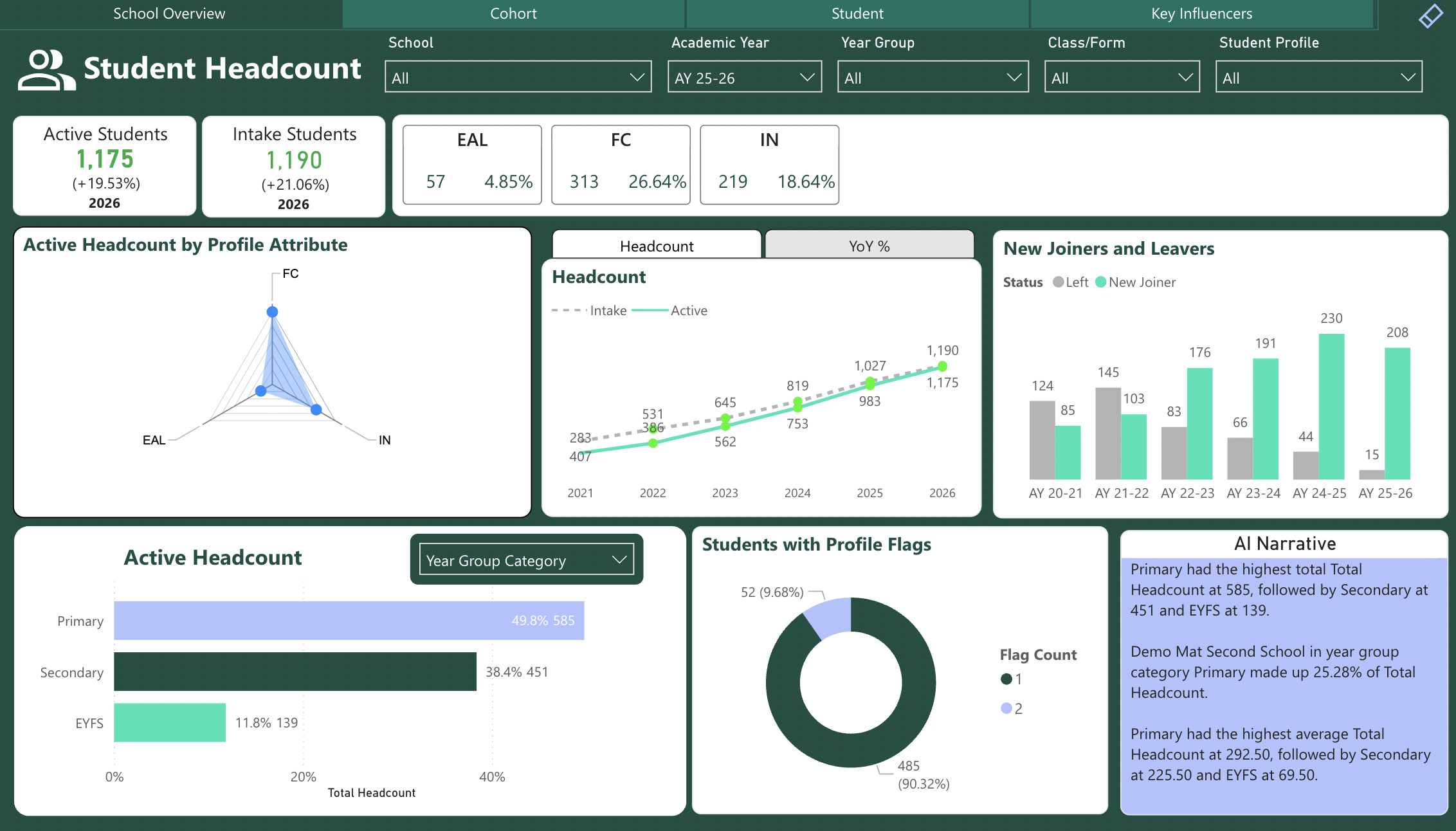1456x831 pixels.
Task: Select the EAL profile card
Action: click(472, 165)
